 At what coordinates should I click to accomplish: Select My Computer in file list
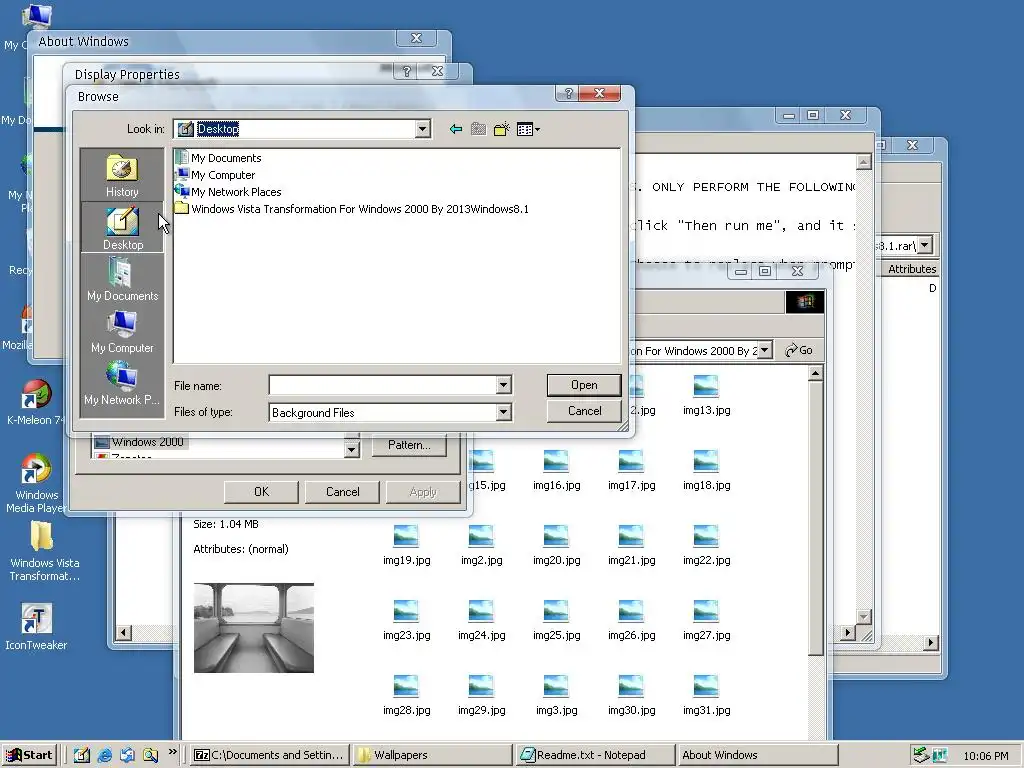click(215, 175)
